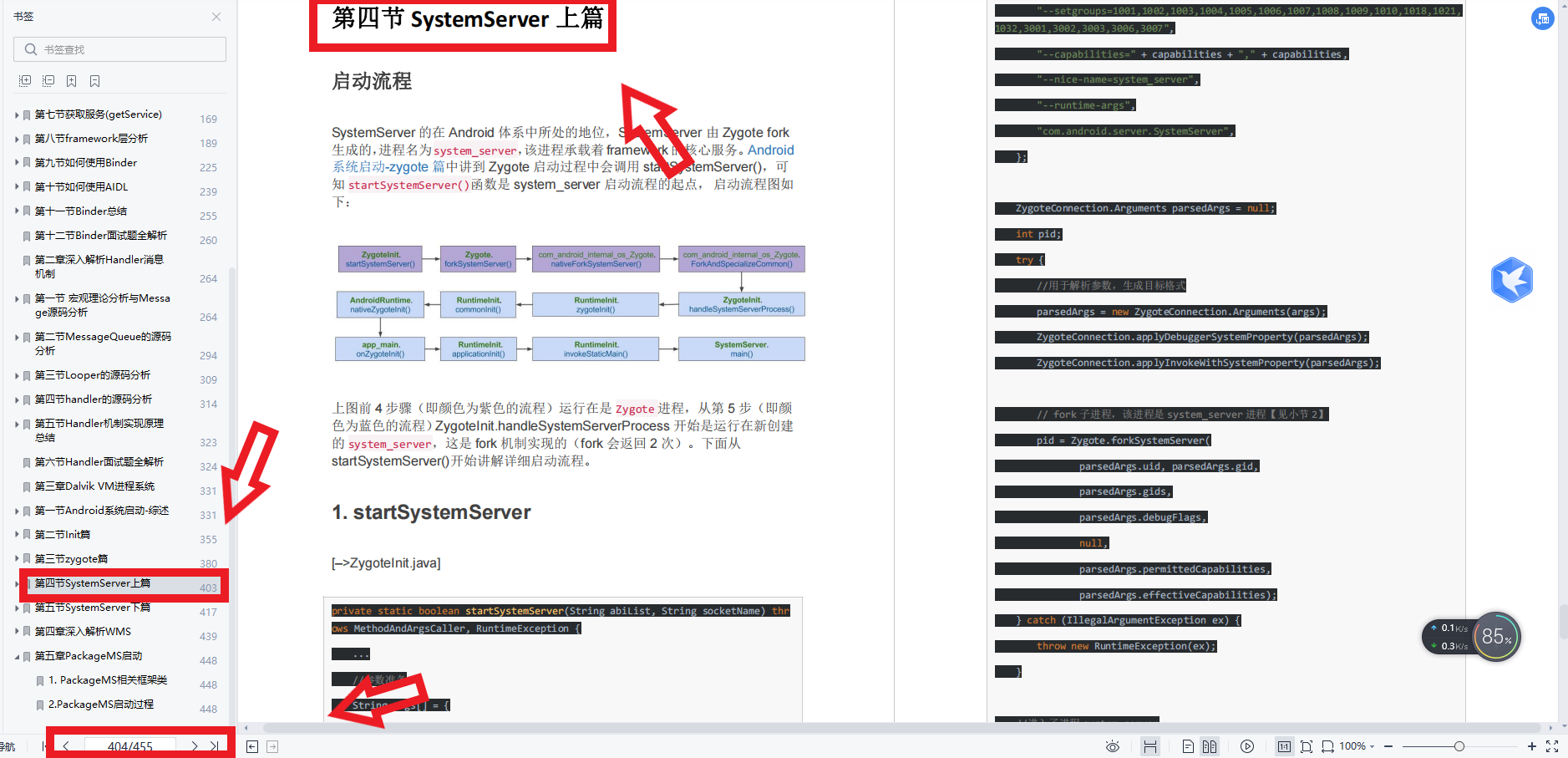Viewport: 1568px width, 758px height.
Task: Expand 第七节获取服务(getService) bookmark
Action: [x=17, y=115]
